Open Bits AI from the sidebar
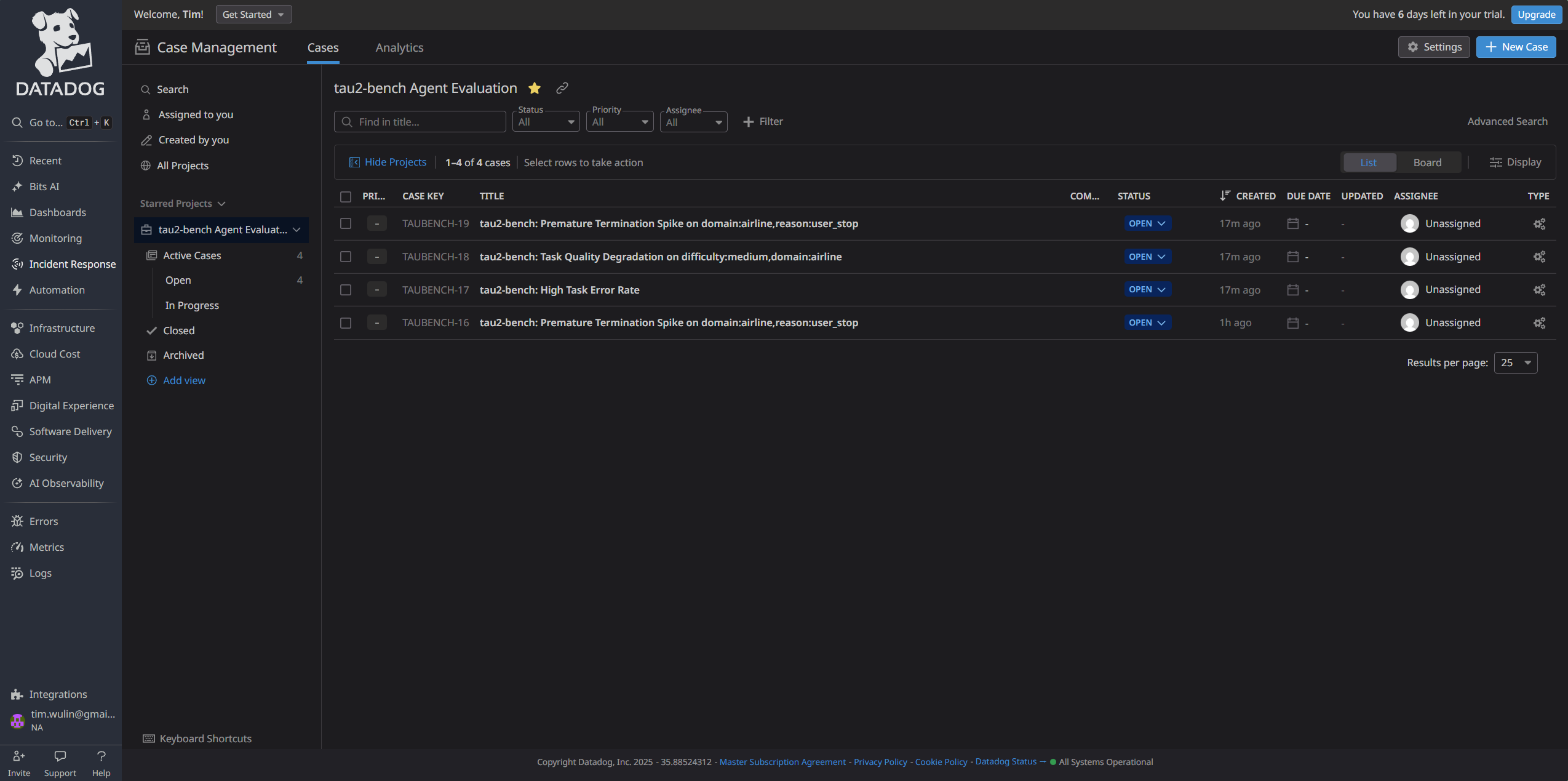Viewport: 1568px width, 781px height. click(x=44, y=186)
